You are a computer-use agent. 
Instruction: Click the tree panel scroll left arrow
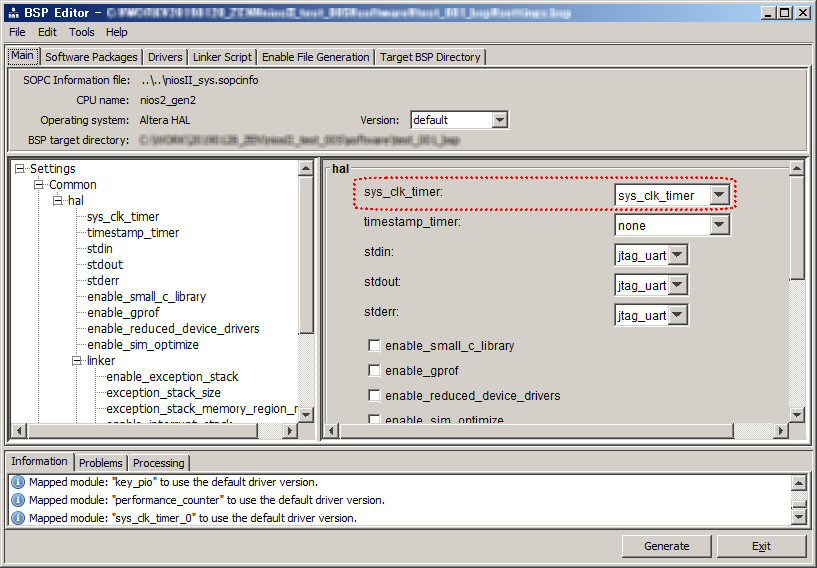coord(19,430)
